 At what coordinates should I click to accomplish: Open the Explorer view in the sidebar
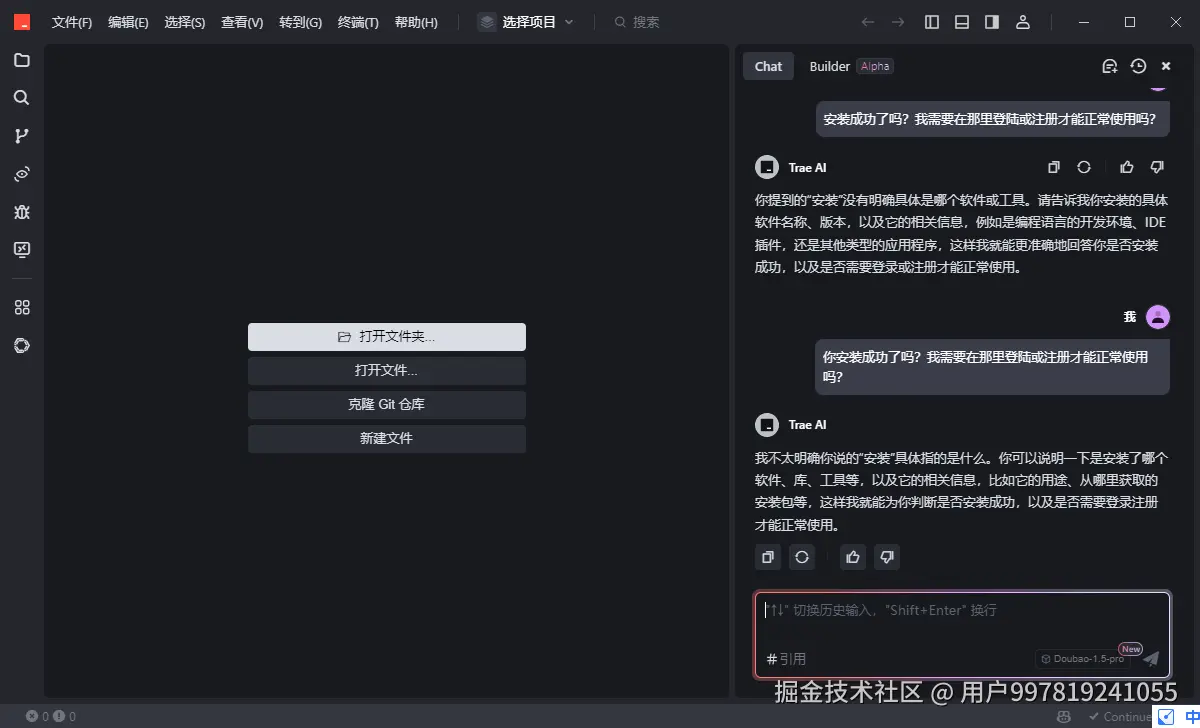pos(22,60)
